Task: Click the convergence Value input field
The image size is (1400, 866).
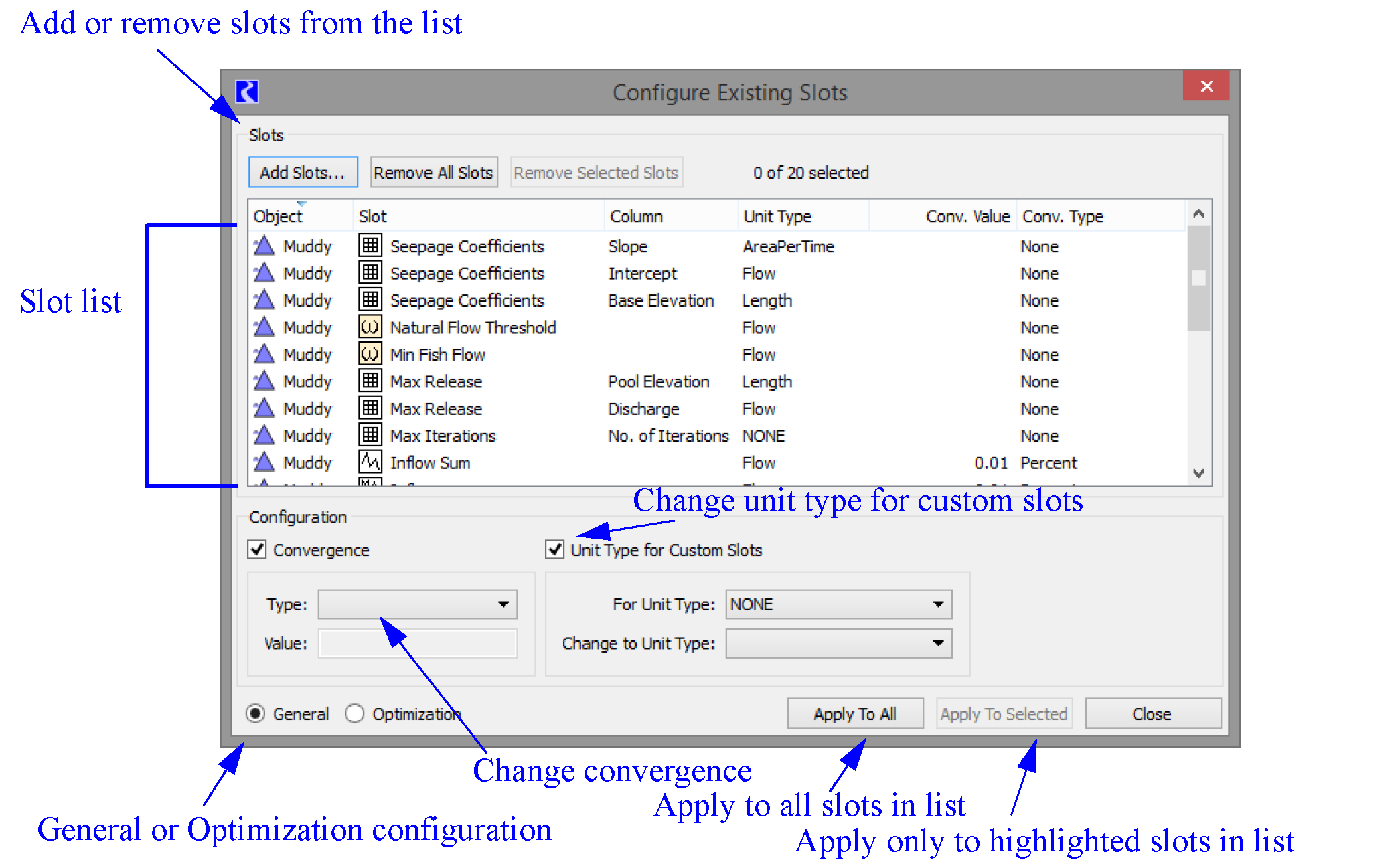Action: pos(418,643)
